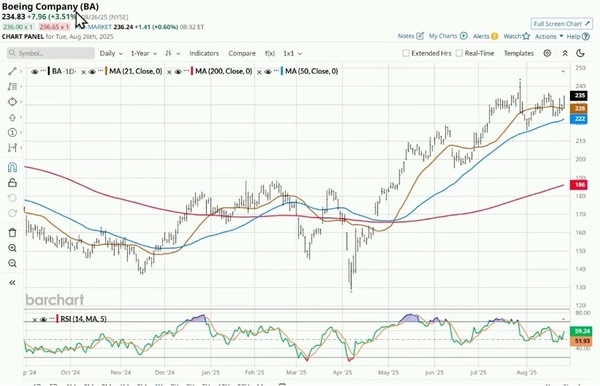Image resolution: width=600 pixels, height=386 pixels.
Task: Delete drawings with the trash can
Action: tap(12, 233)
